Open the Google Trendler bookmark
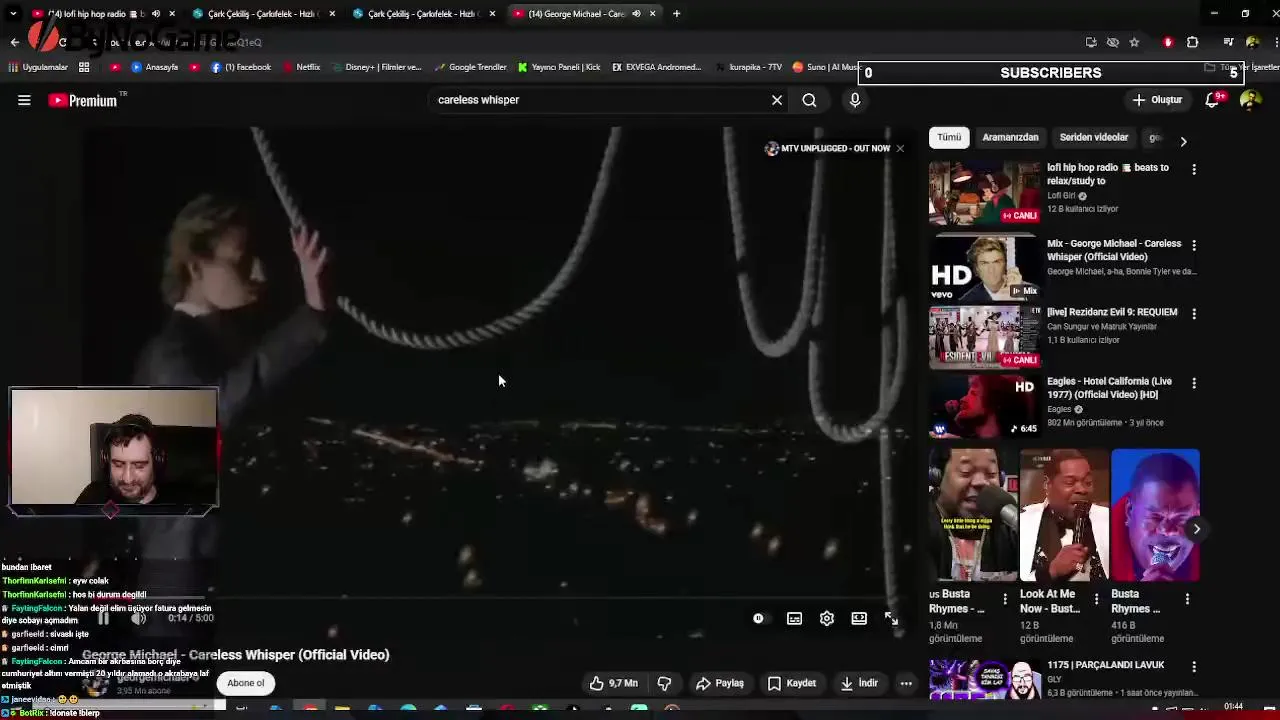The height and width of the screenshot is (720, 1280). tap(471, 67)
